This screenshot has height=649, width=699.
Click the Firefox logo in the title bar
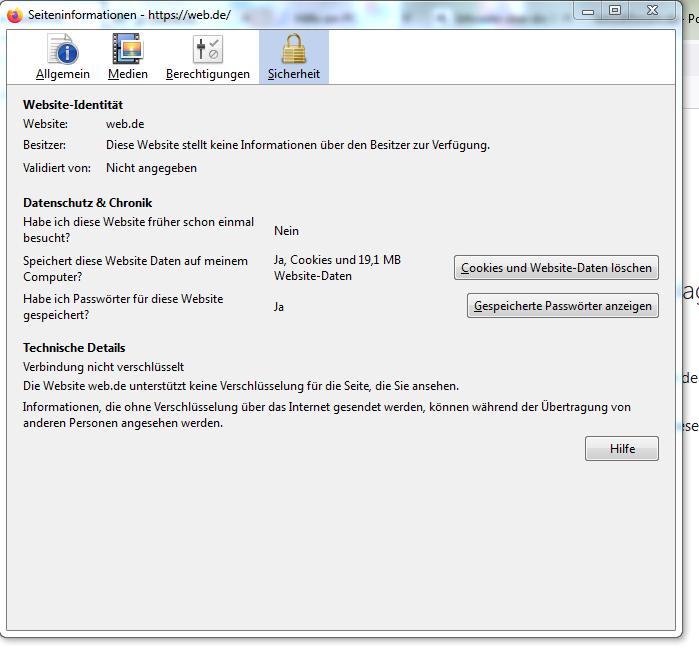click(15, 14)
